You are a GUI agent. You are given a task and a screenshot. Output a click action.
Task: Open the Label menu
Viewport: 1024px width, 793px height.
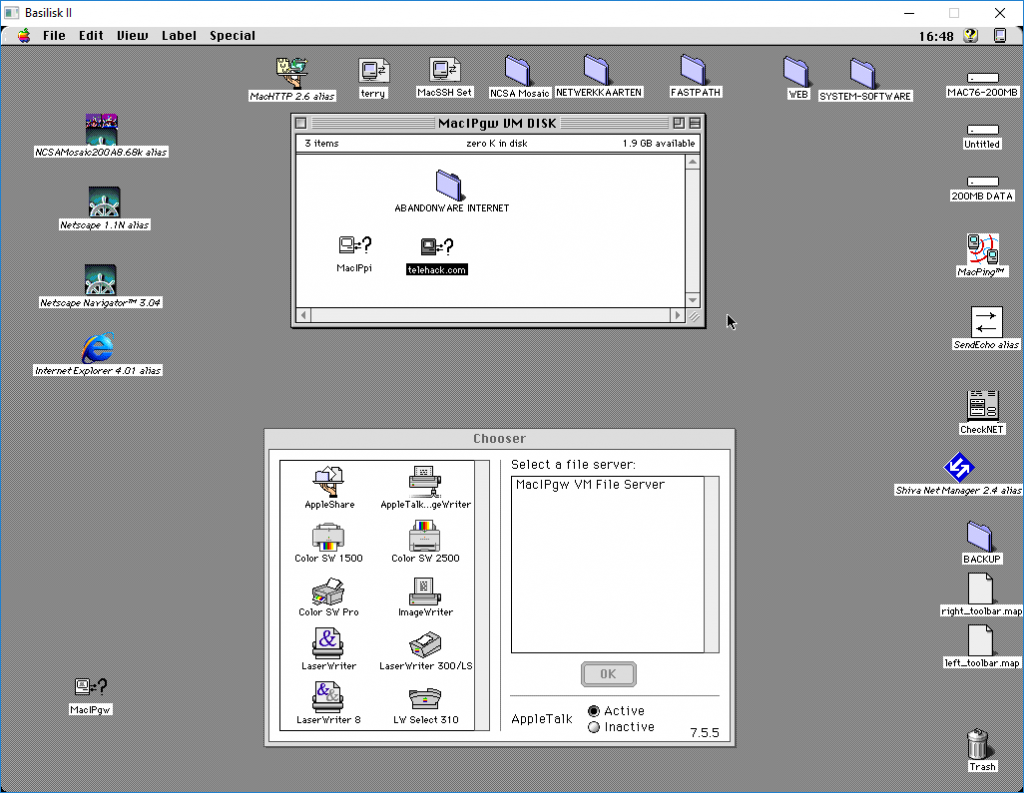point(179,36)
